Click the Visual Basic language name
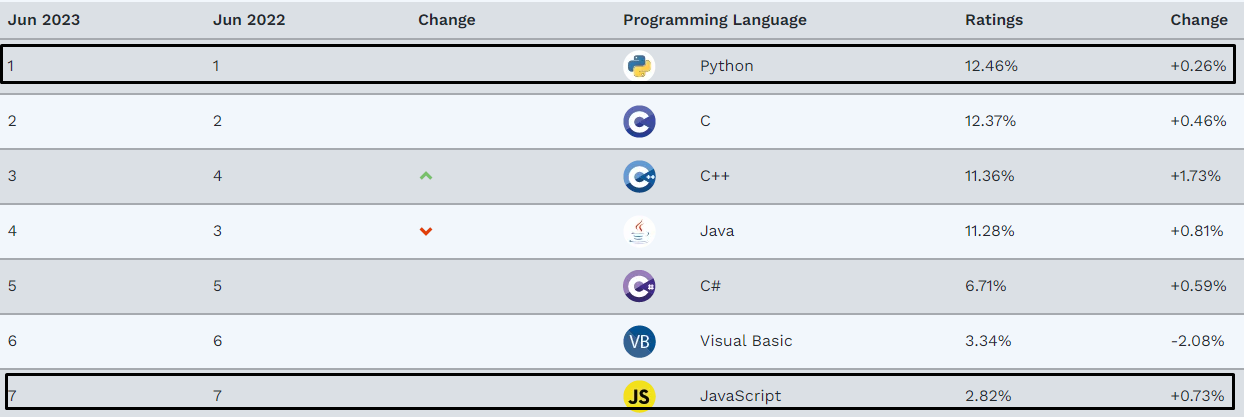 746,341
